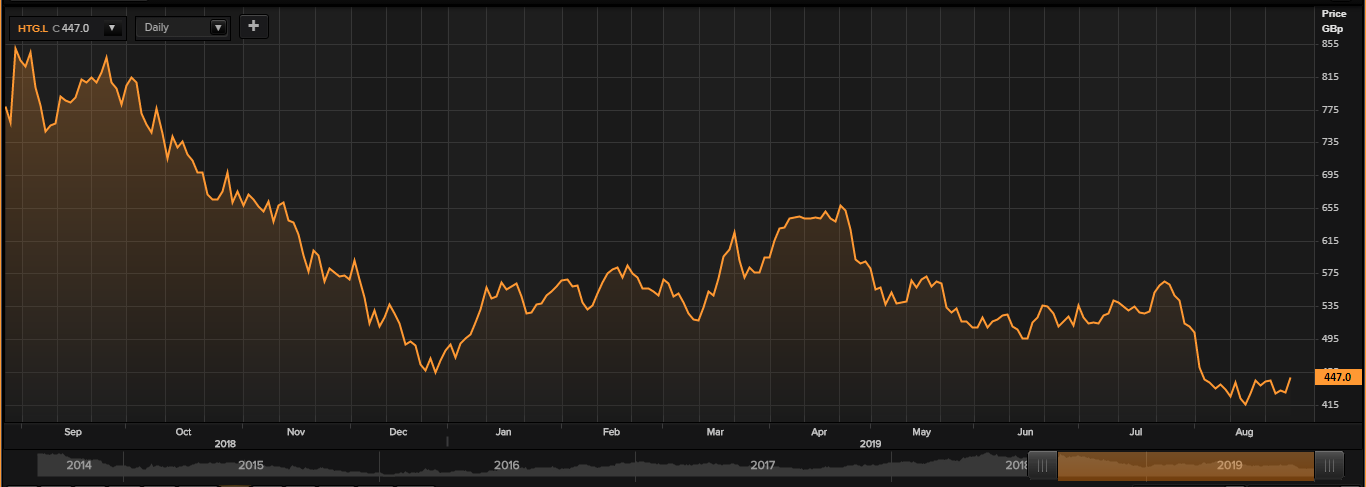Screen dimensions: 1366x487
Task: Click the 735 price axis label
Action: pos(1330,143)
